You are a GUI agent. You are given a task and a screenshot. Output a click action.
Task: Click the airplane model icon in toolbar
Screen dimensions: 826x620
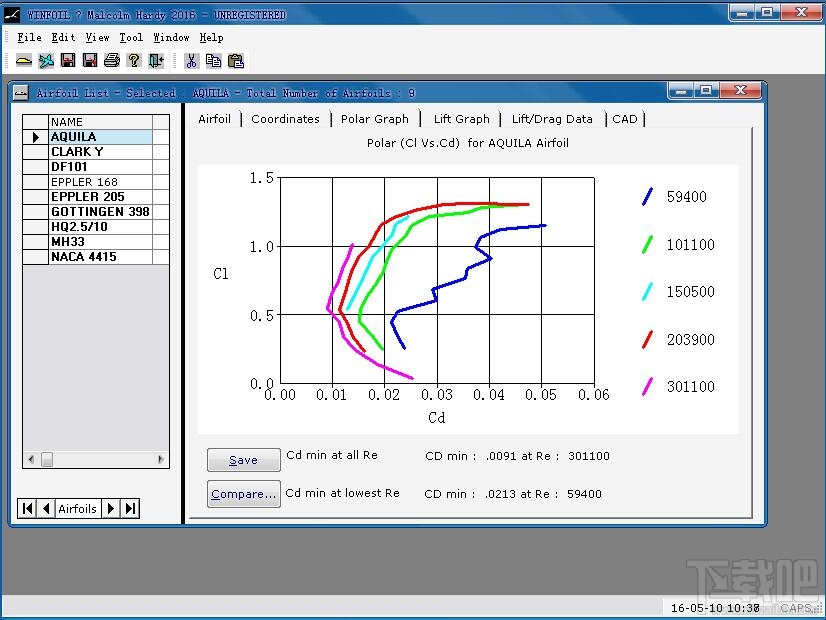pyautogui.click(x=46, y=61)
